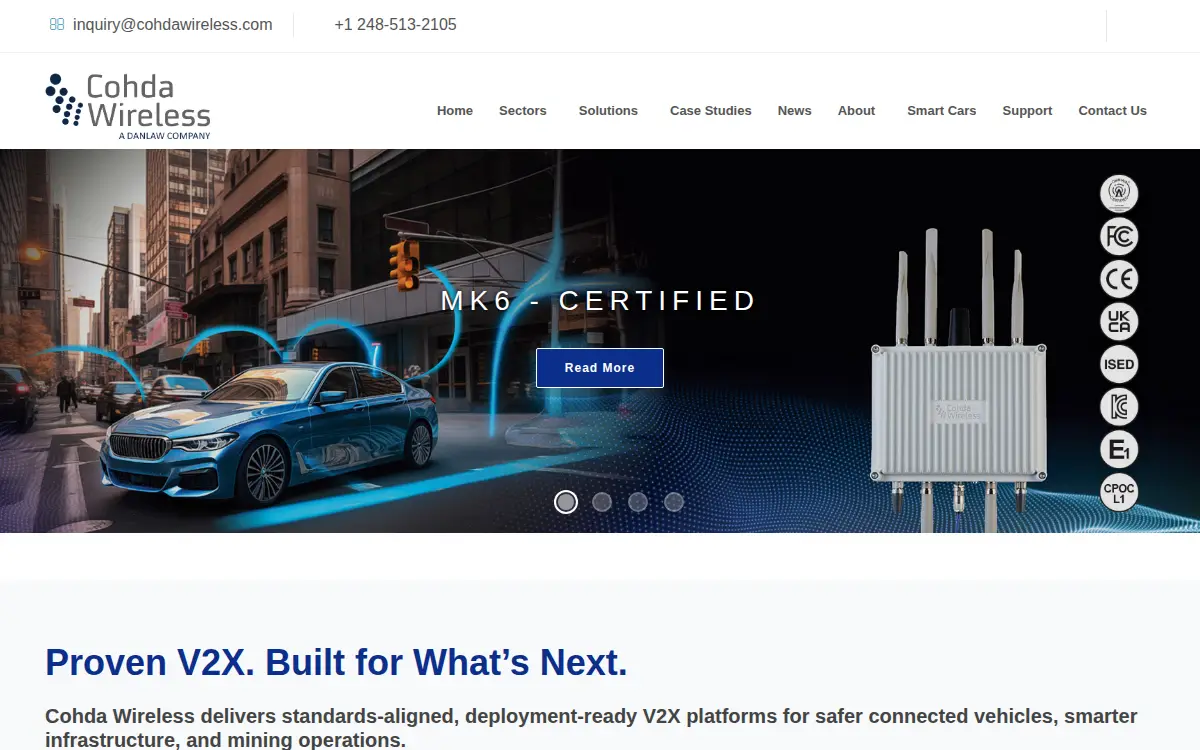Image resolution: width=1200 pixels, height=750 pixels.
Task: Click the MK6 - CERTIFIED slide title
Action: click(599, 301)
